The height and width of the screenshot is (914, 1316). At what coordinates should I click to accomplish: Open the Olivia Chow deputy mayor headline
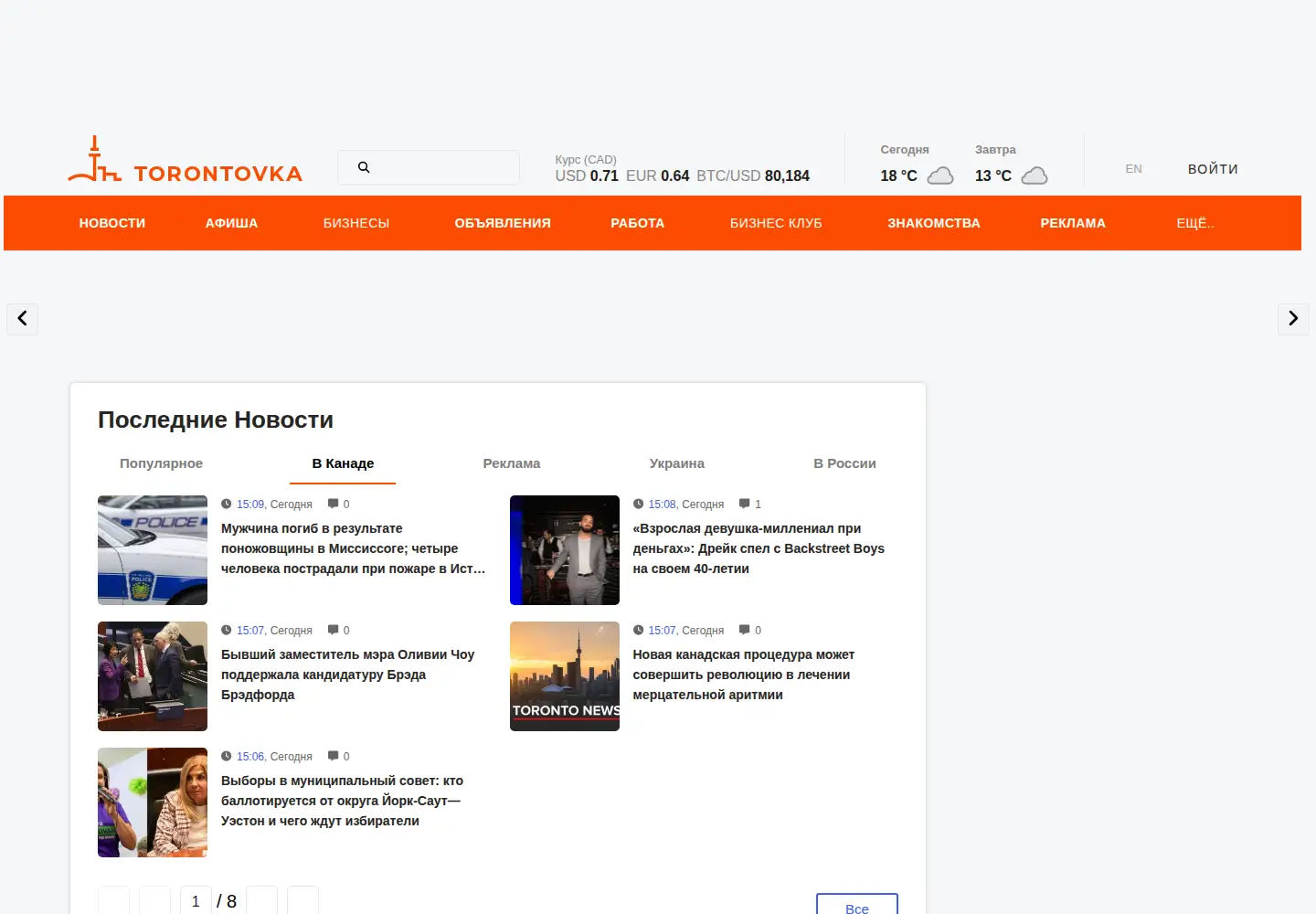click(x=348, y=675)
